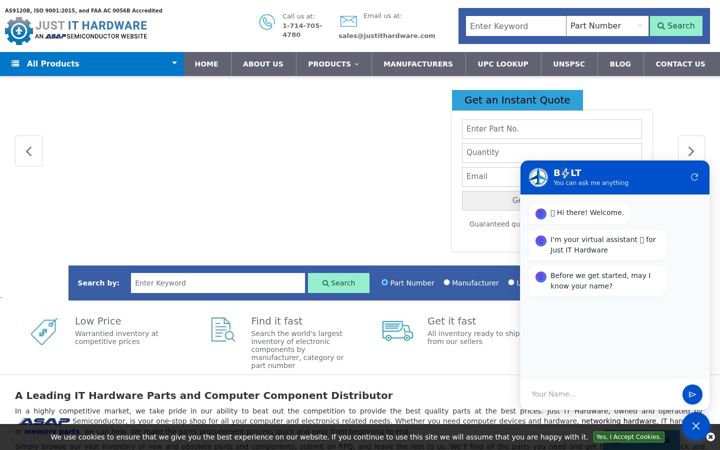Click the Search button in Search by bar
Viewport: 720px width, 450px height.
tap(338, 283)
